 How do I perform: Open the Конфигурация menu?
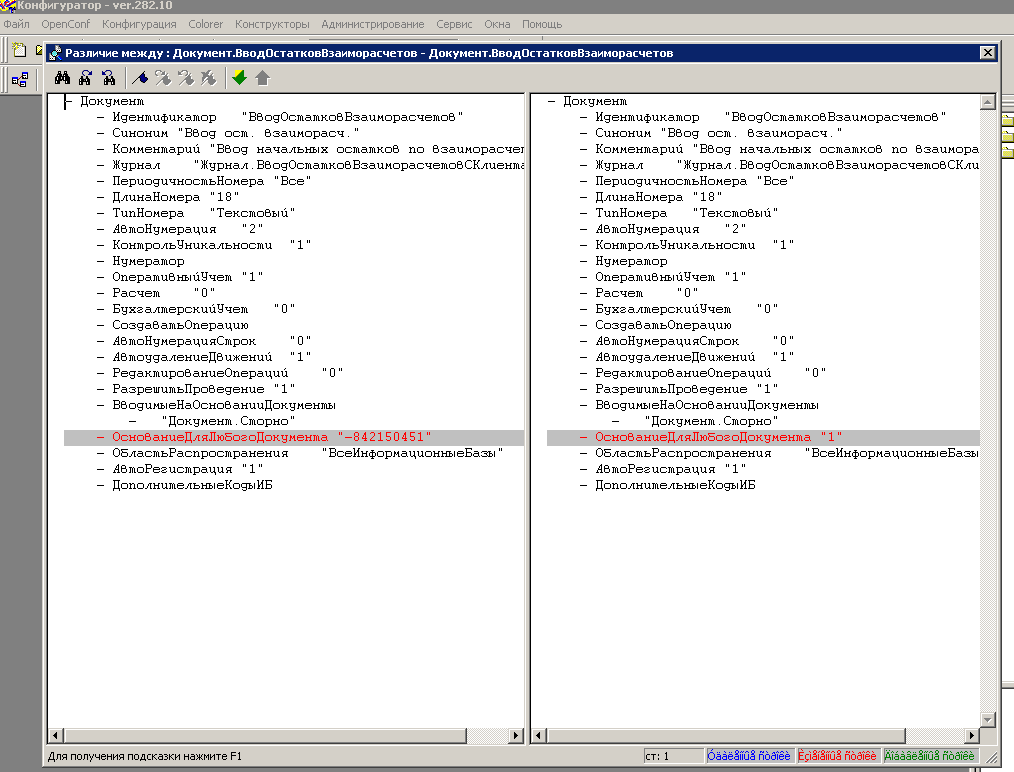(139, 23)
